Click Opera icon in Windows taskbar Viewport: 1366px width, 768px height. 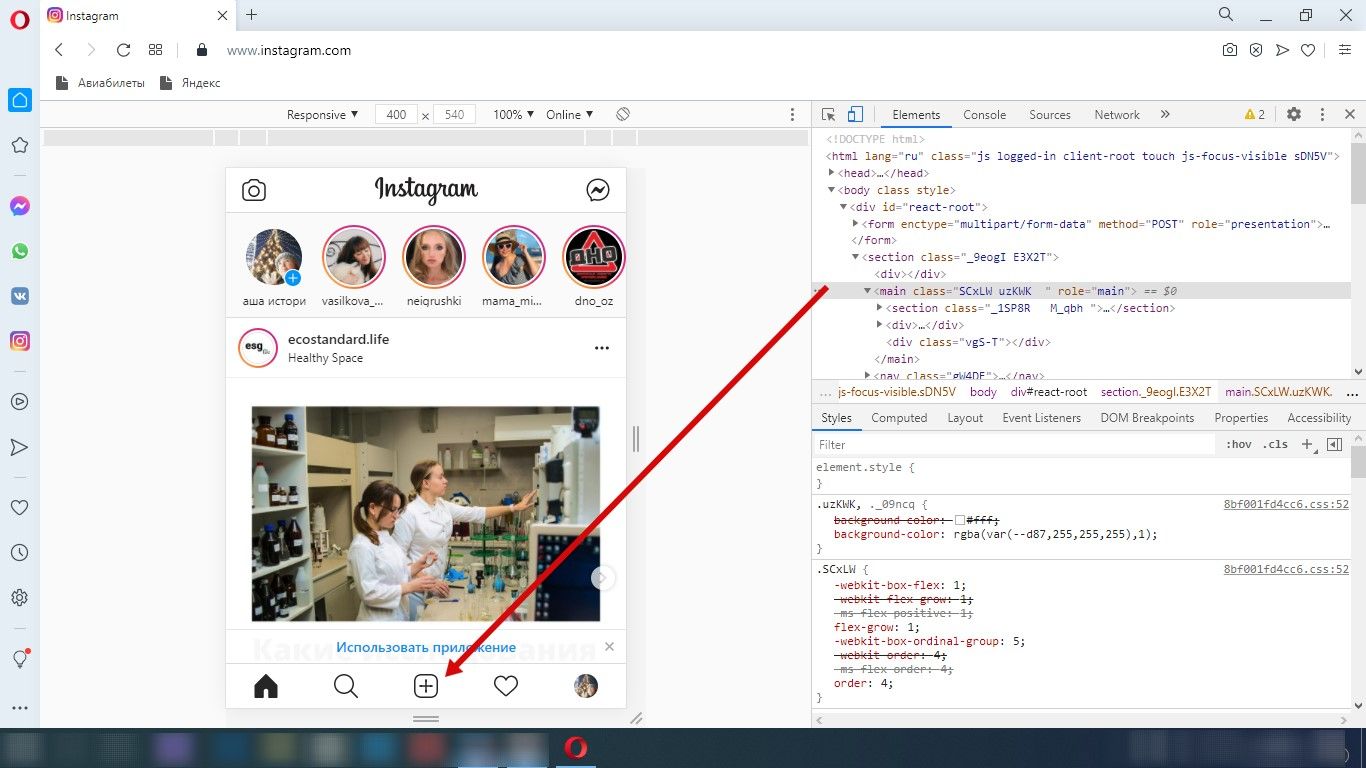575,748
